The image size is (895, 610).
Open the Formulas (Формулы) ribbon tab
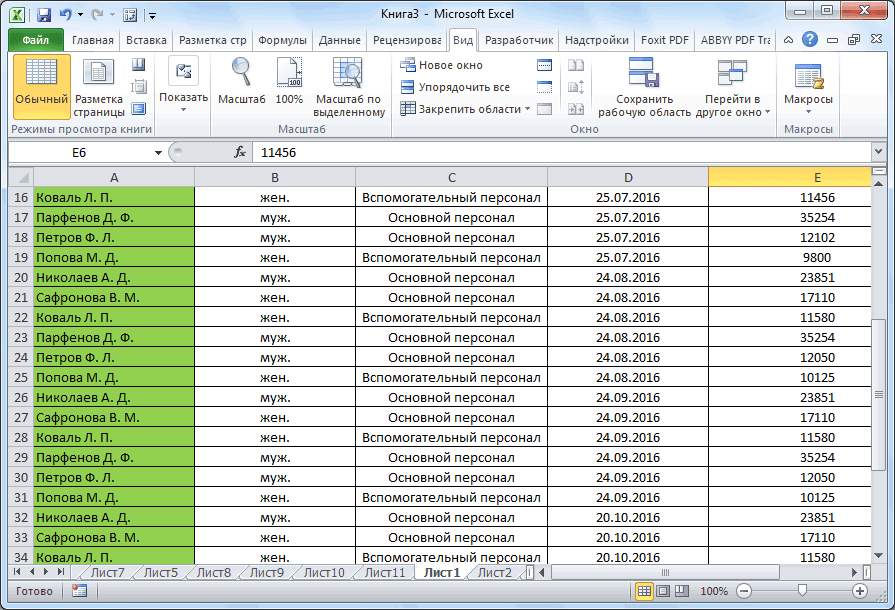[x=282, y=40]
